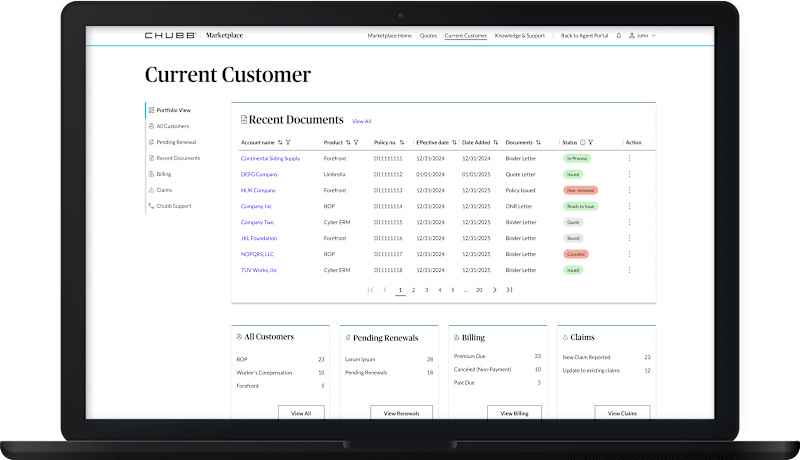Go to previous page of table
The height and width of the screenshot is (460, 800).
[x=385, y=290]
